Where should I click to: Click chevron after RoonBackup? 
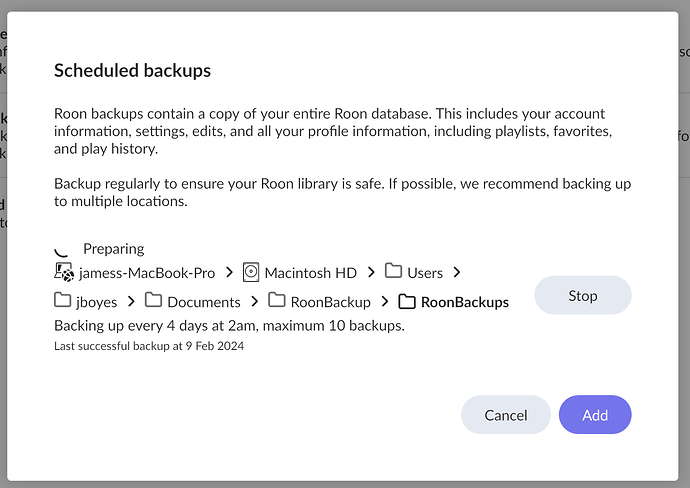pyautogui.click(x=385, y=301)
